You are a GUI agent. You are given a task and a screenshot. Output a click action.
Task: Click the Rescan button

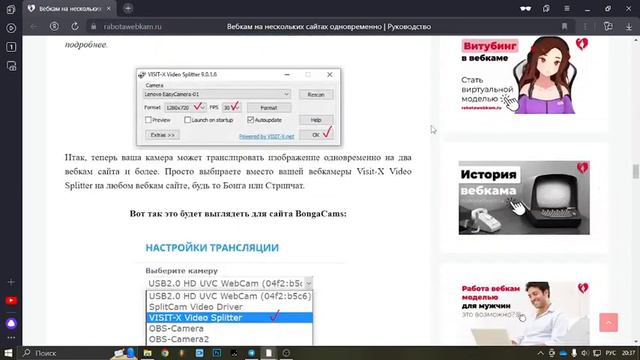pyautogui.click(x=316, y=94)
